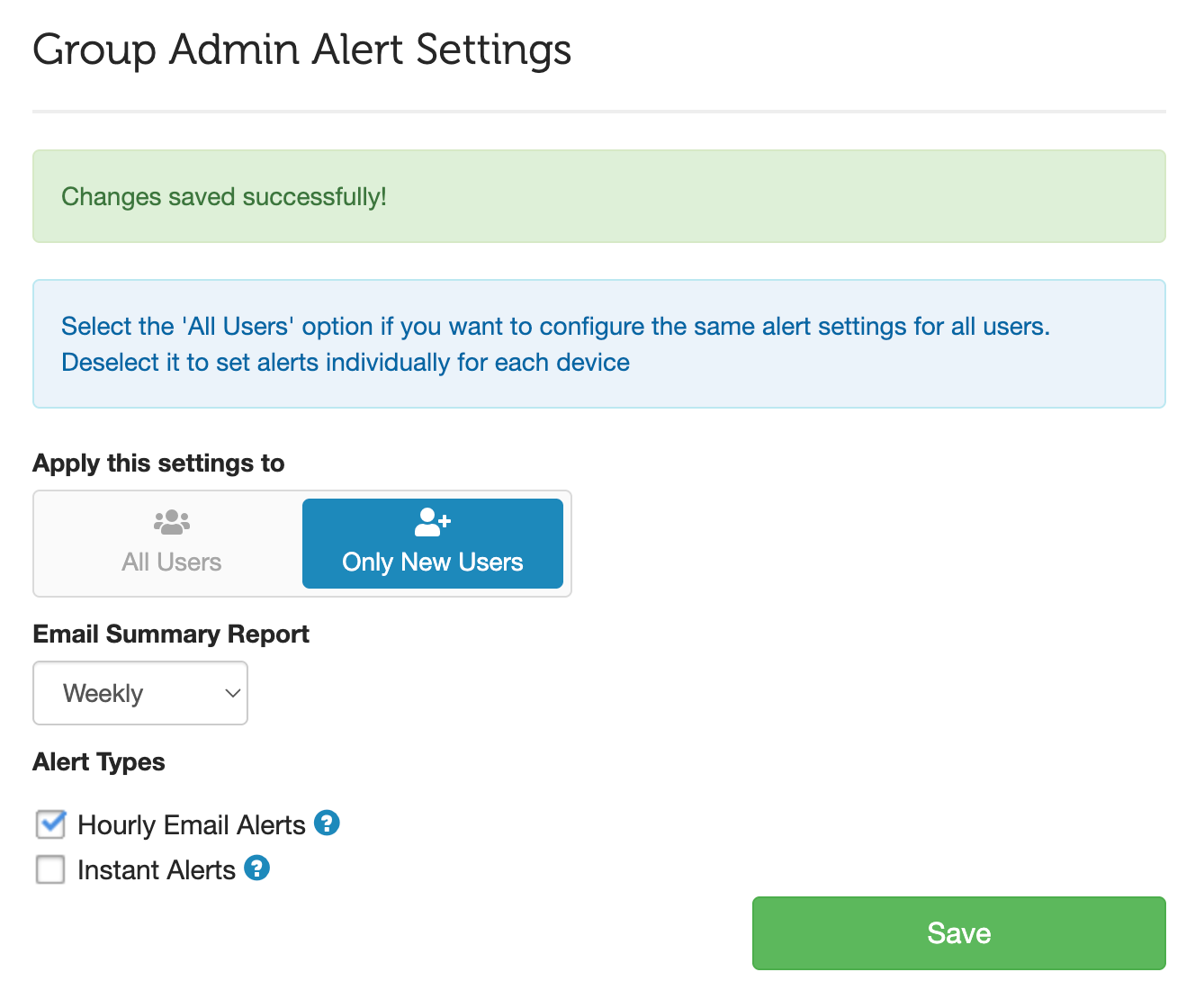The width and height of the screenshot is (1204, 999).
Task: Click the chevron arrow on the Weekly select
Action: click(232, 693)
